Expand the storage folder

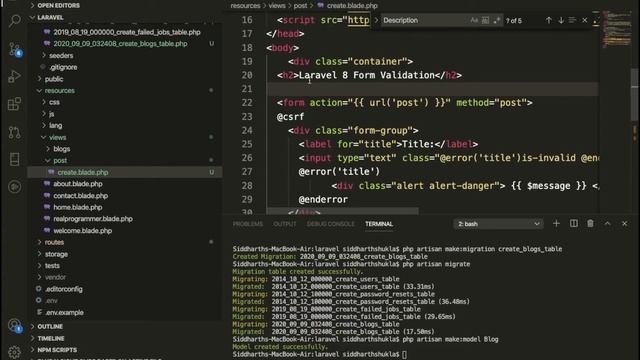56,254
